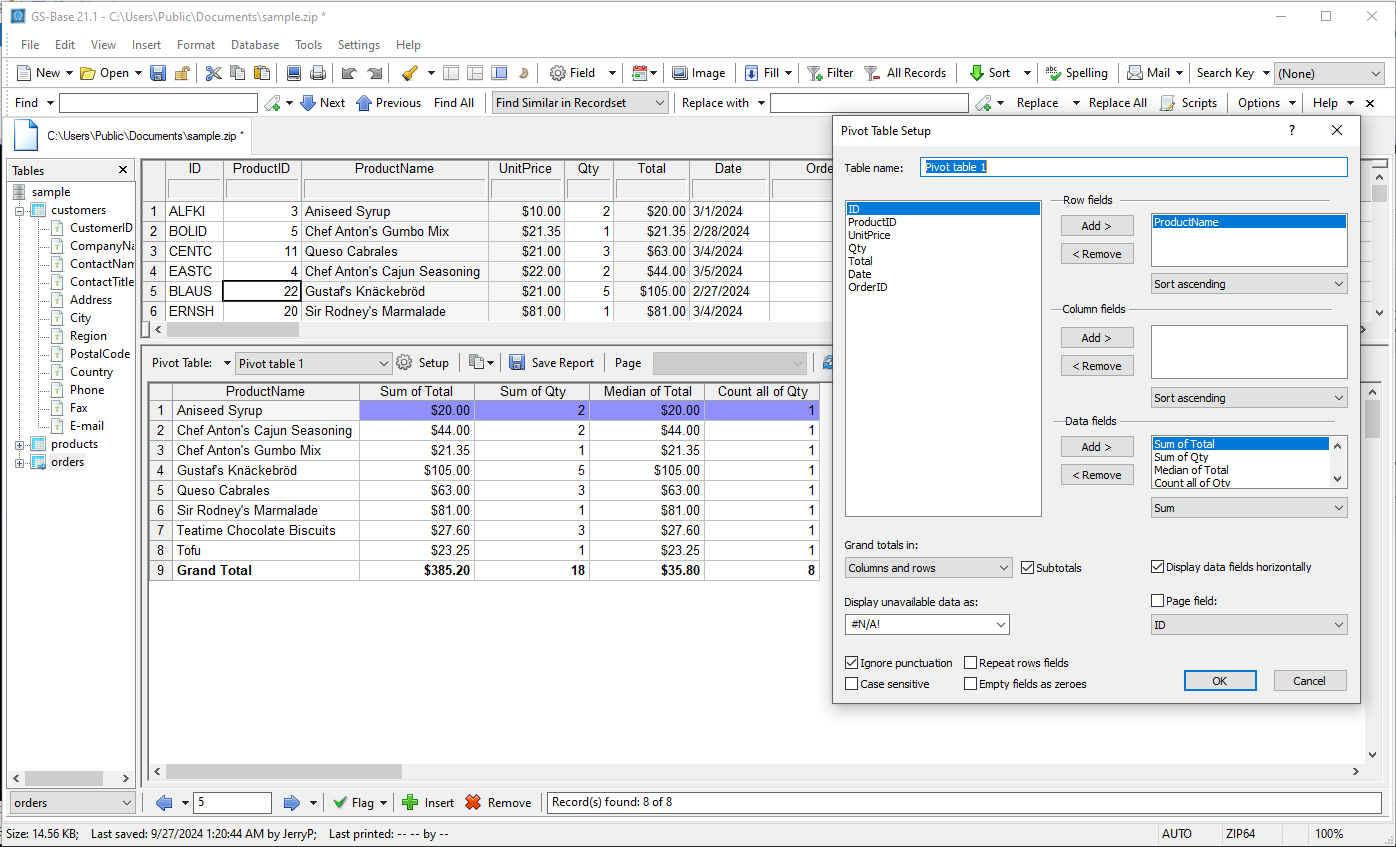This screenshot has width=1396, height=847.
Task: Click the format brush icon
Action: pos(409,73)
